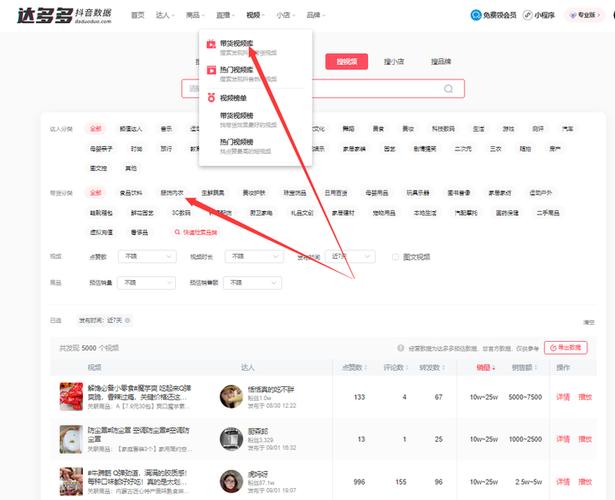
Task: Remove the 发布时间 近7天 filter tag
Action: click(x=127, y=320)
